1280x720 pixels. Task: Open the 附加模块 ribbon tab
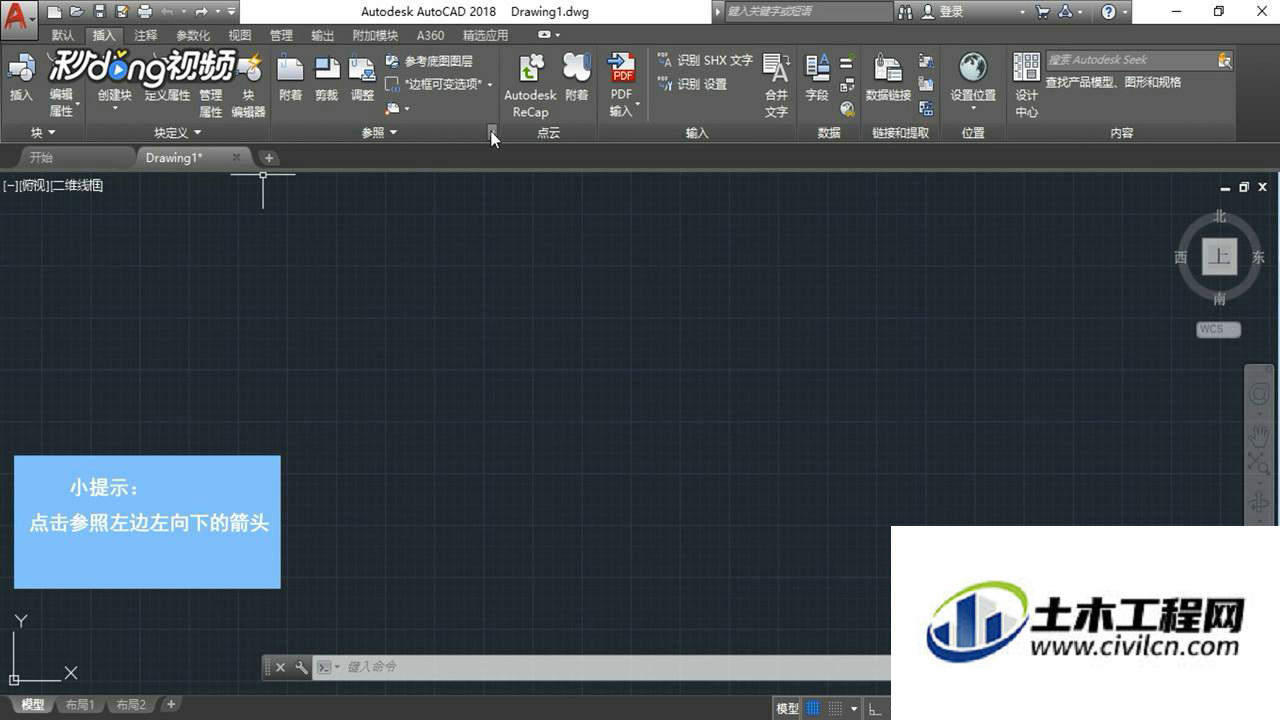tap(375, 35)
